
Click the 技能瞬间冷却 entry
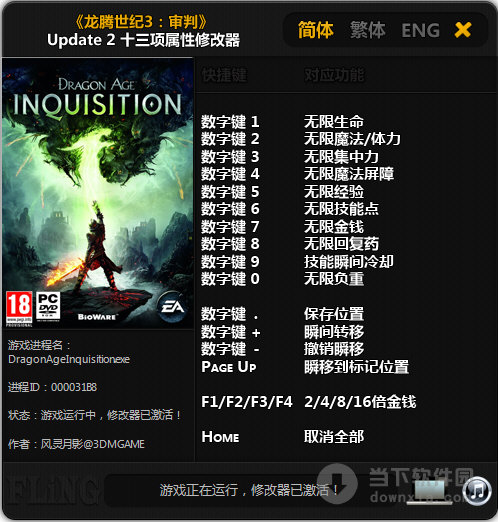[349, 262]
